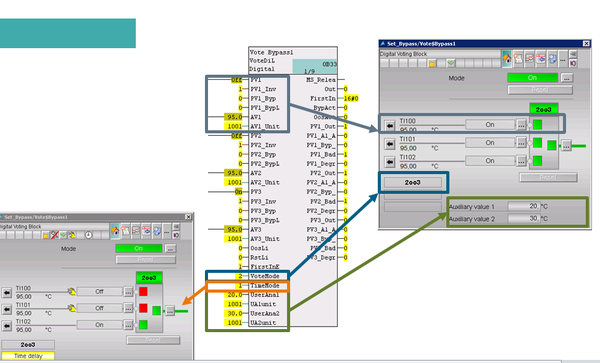The image size is (600, 363).
Task: Click the yellow Time delay button
Action: 28,356
